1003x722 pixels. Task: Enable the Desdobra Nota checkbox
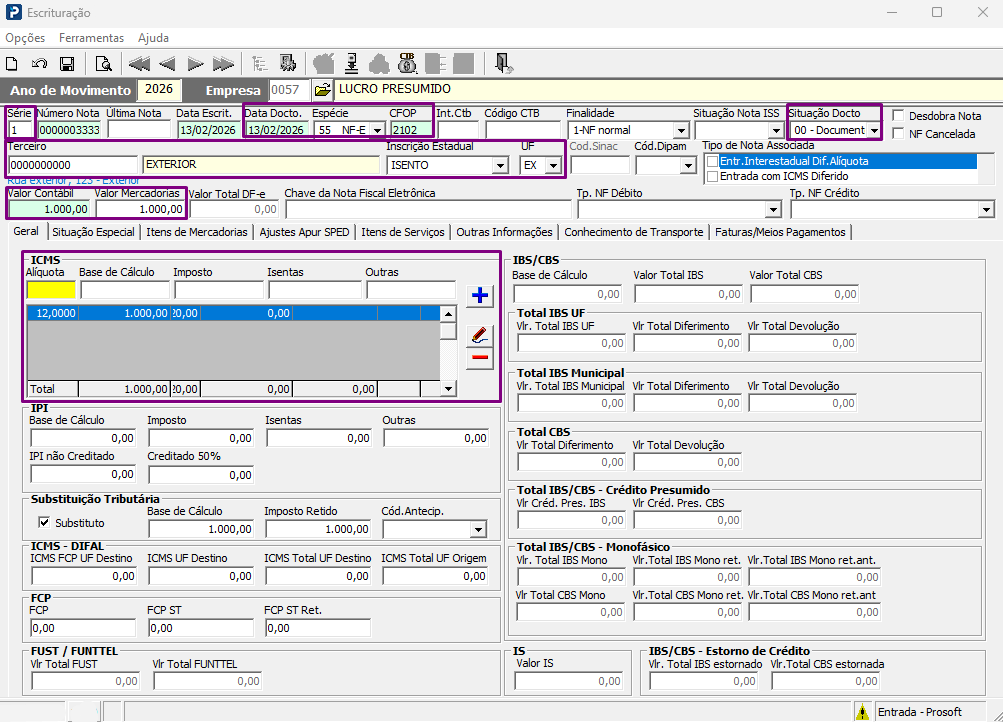[898, 116]
